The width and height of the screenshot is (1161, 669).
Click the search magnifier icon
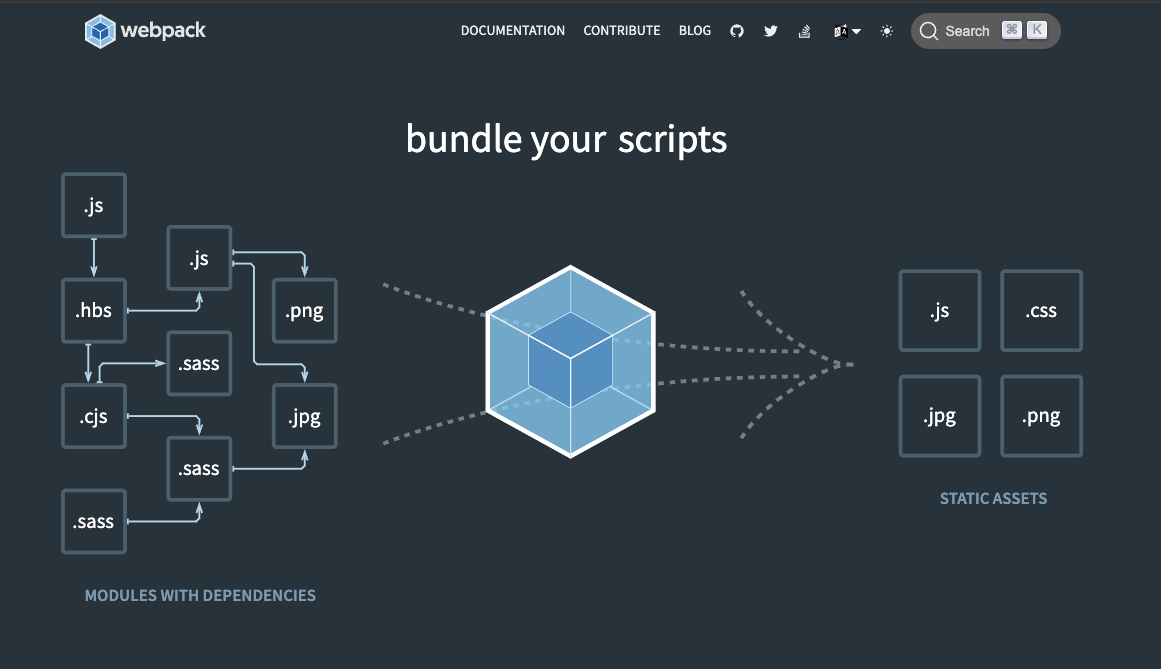(x=929, y=31)
